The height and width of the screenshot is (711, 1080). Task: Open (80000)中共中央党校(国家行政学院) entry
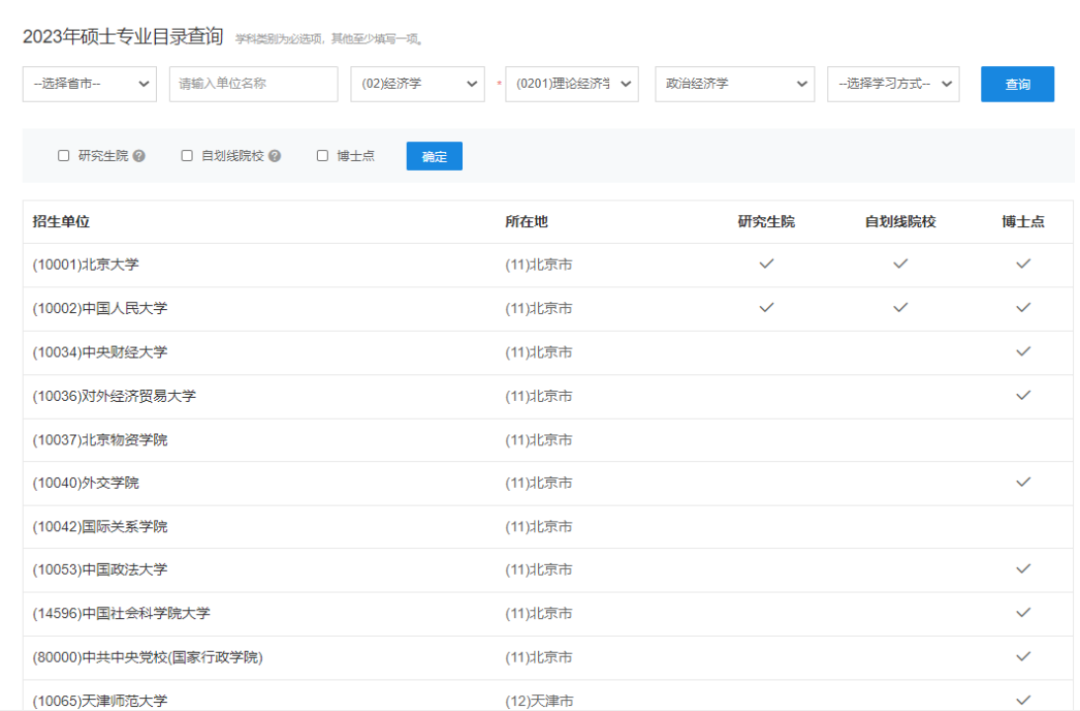pos(147,657)
